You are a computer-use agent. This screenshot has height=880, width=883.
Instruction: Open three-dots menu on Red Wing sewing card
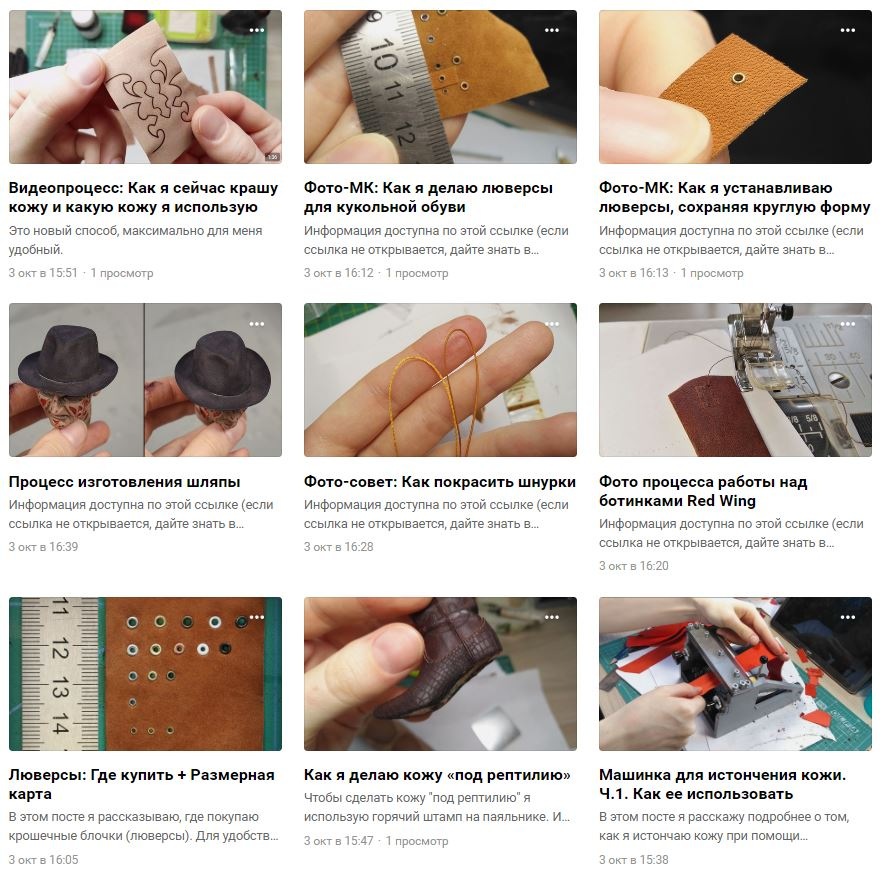tap(848, 324)
